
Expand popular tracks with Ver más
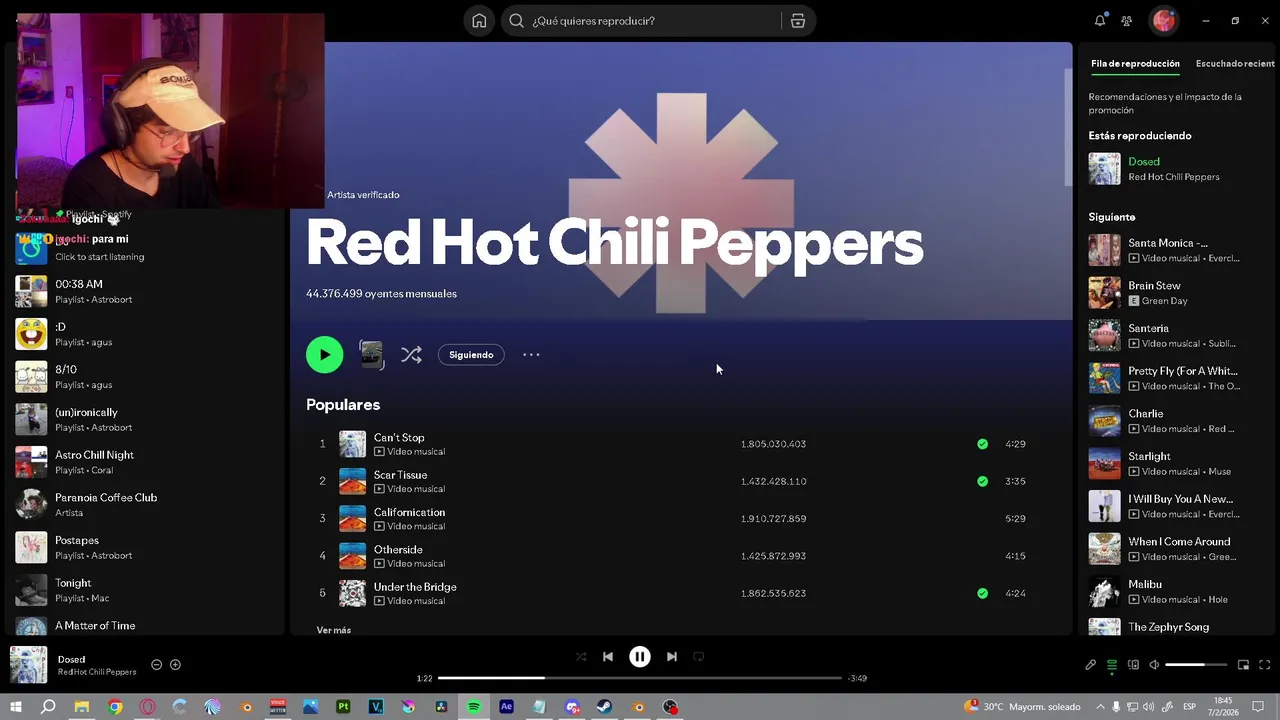point(334,630)
